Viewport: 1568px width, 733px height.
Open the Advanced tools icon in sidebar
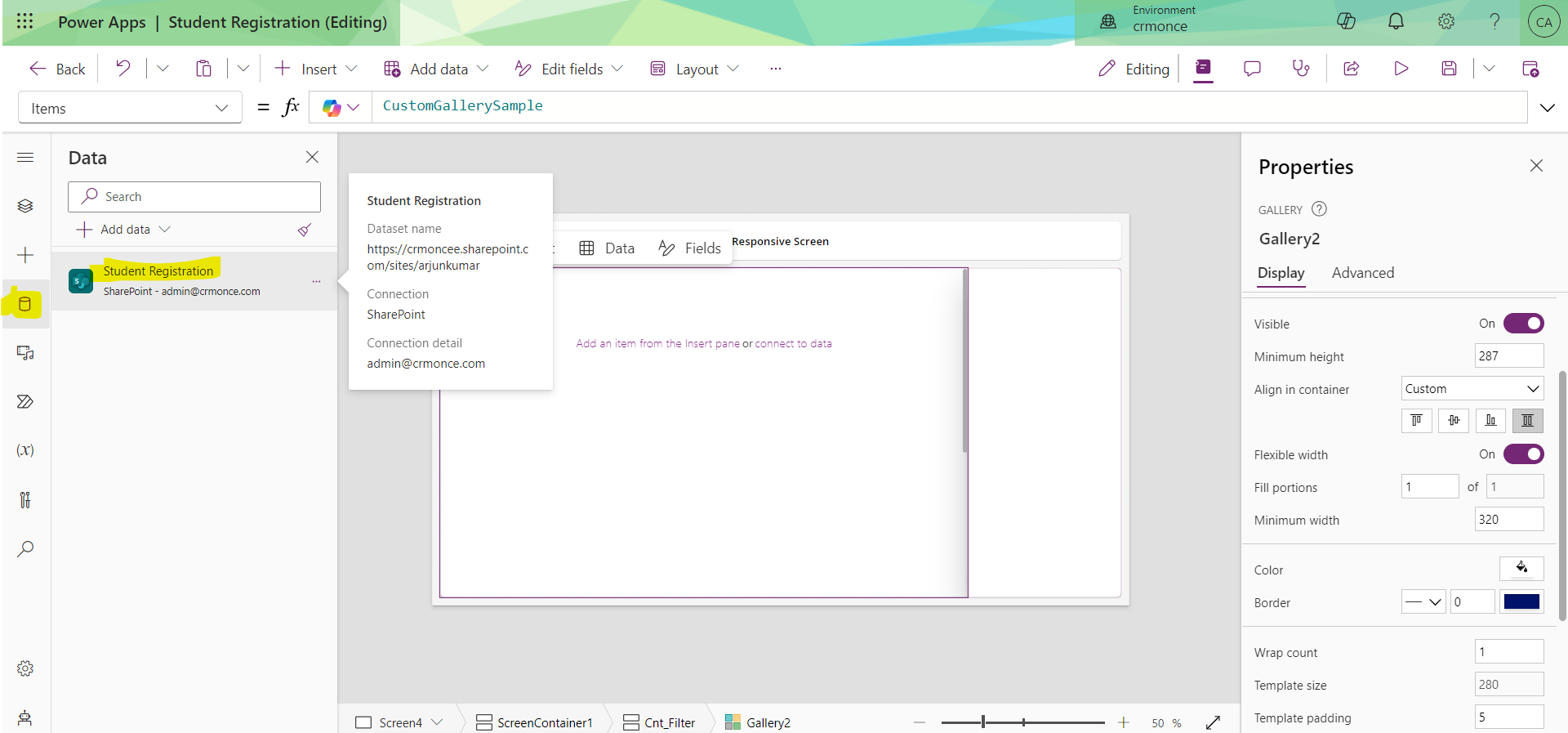tap(25, 499)
